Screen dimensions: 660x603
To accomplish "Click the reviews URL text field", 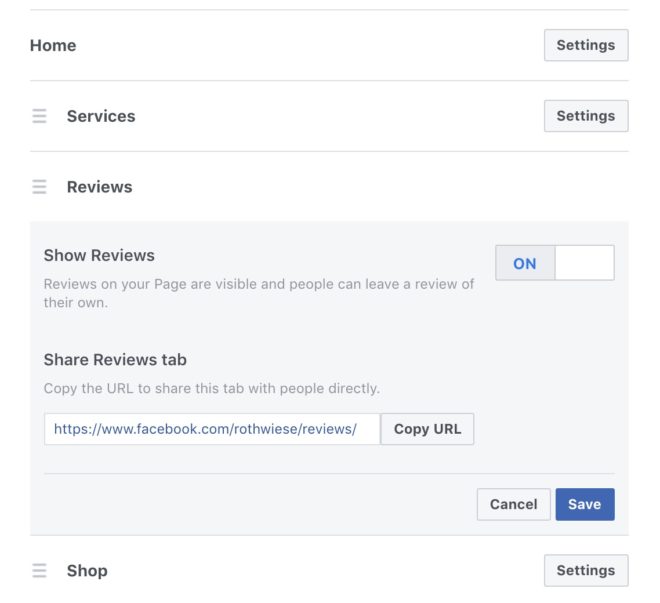I will tap(212, 429).
